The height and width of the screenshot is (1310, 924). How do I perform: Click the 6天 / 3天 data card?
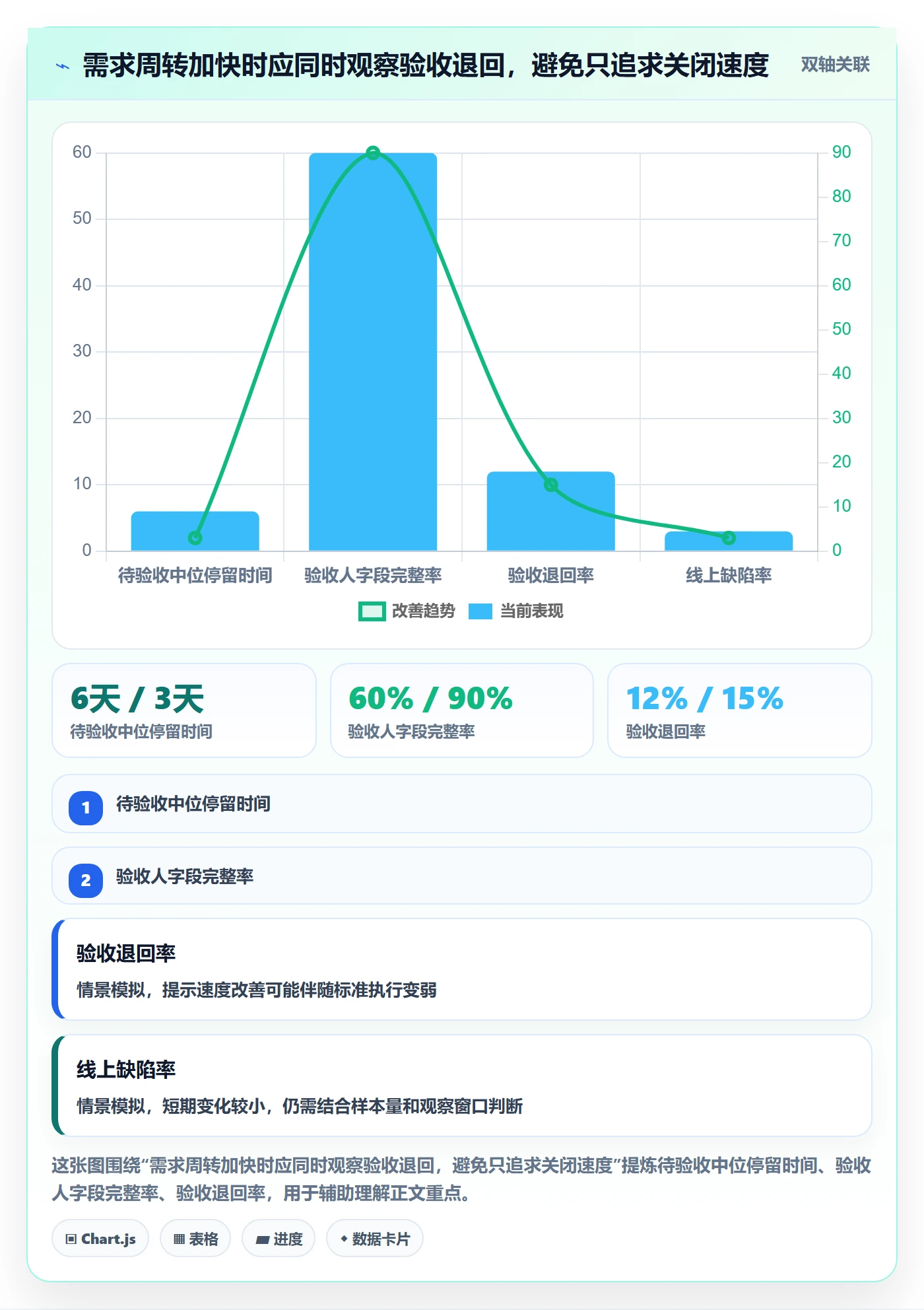tap(184, 710)
